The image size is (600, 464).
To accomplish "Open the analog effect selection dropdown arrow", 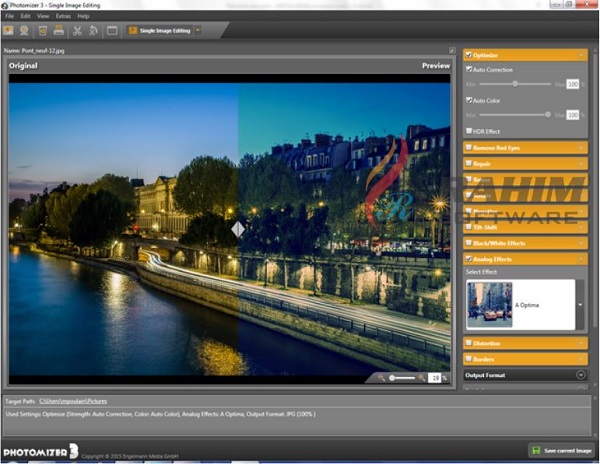I will pos(581,304).
